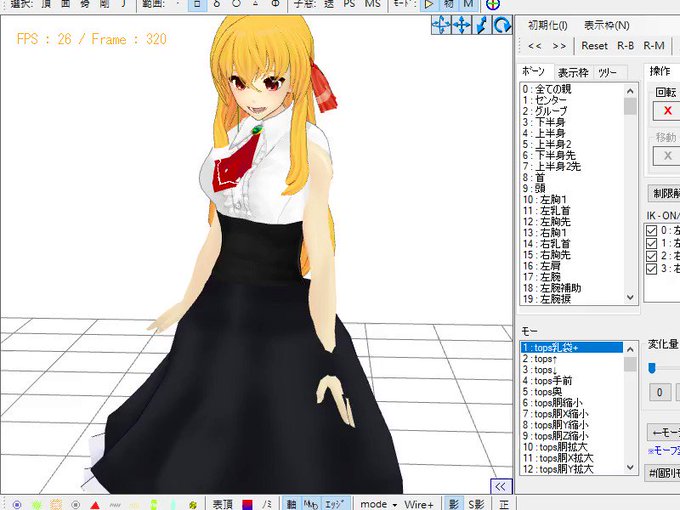Open the mode dropdown
This screenshot has width=680, height=510.
click(x=378, y=504)
